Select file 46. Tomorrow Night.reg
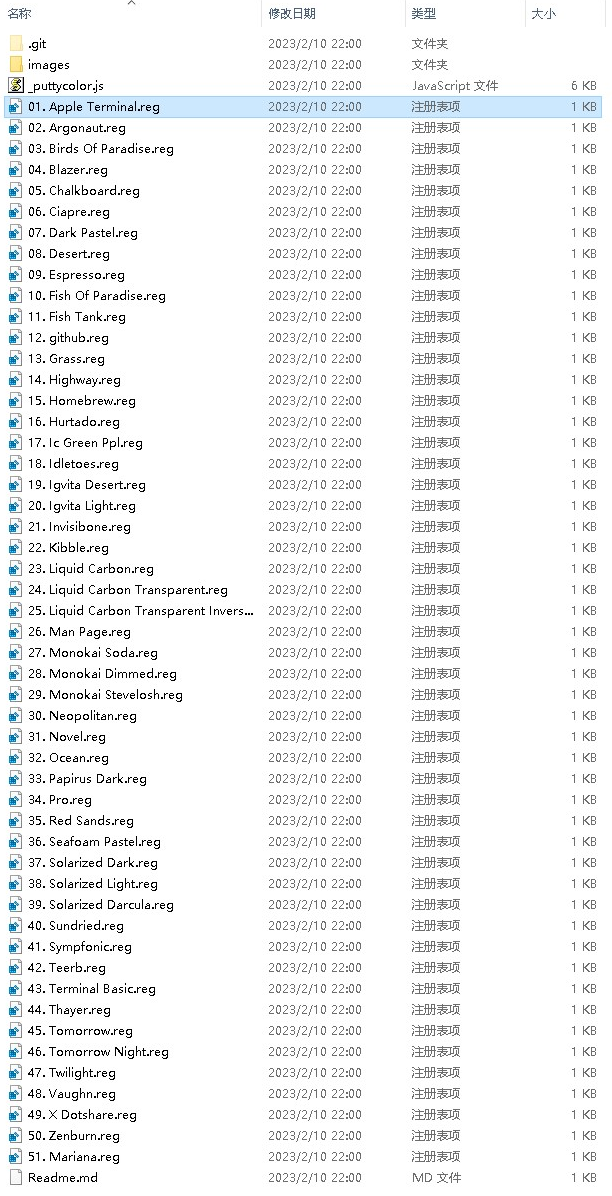 pos(98,1051)
